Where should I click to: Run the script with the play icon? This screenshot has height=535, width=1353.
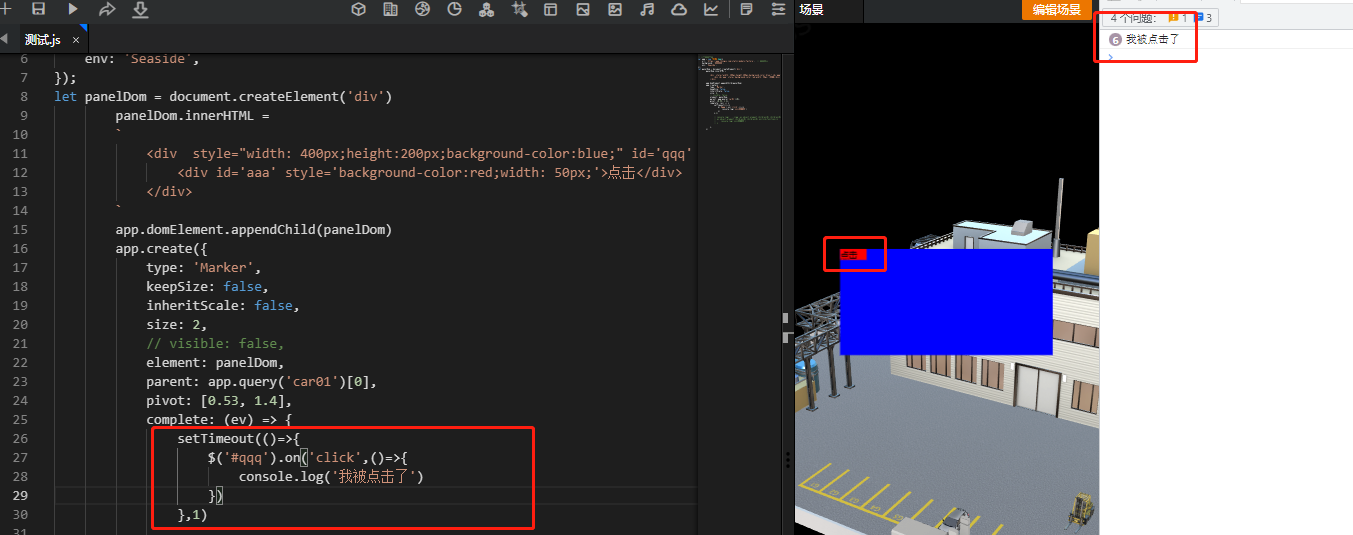click(x=73, y=9)
